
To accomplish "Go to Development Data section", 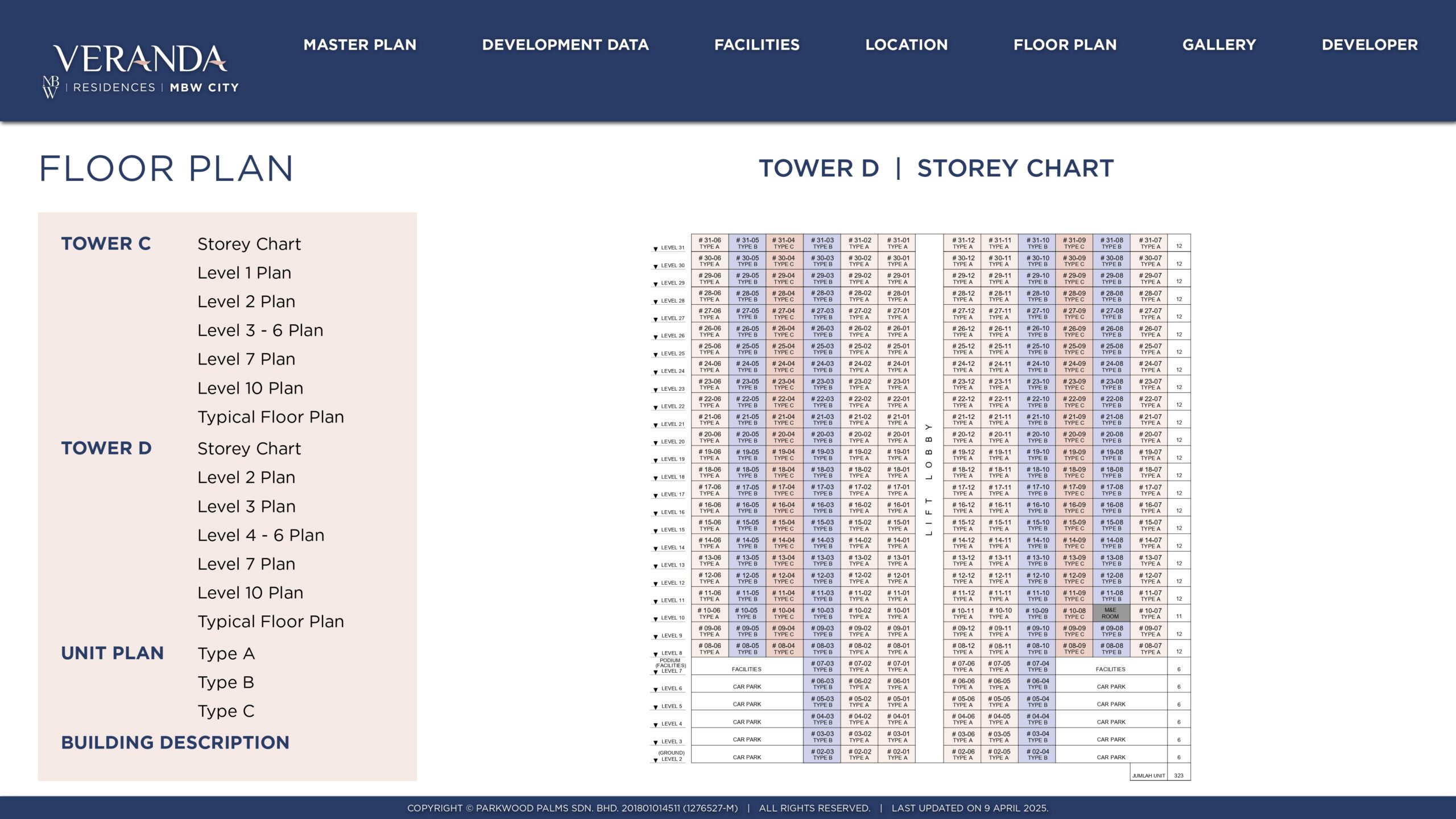I will point(565,45).
